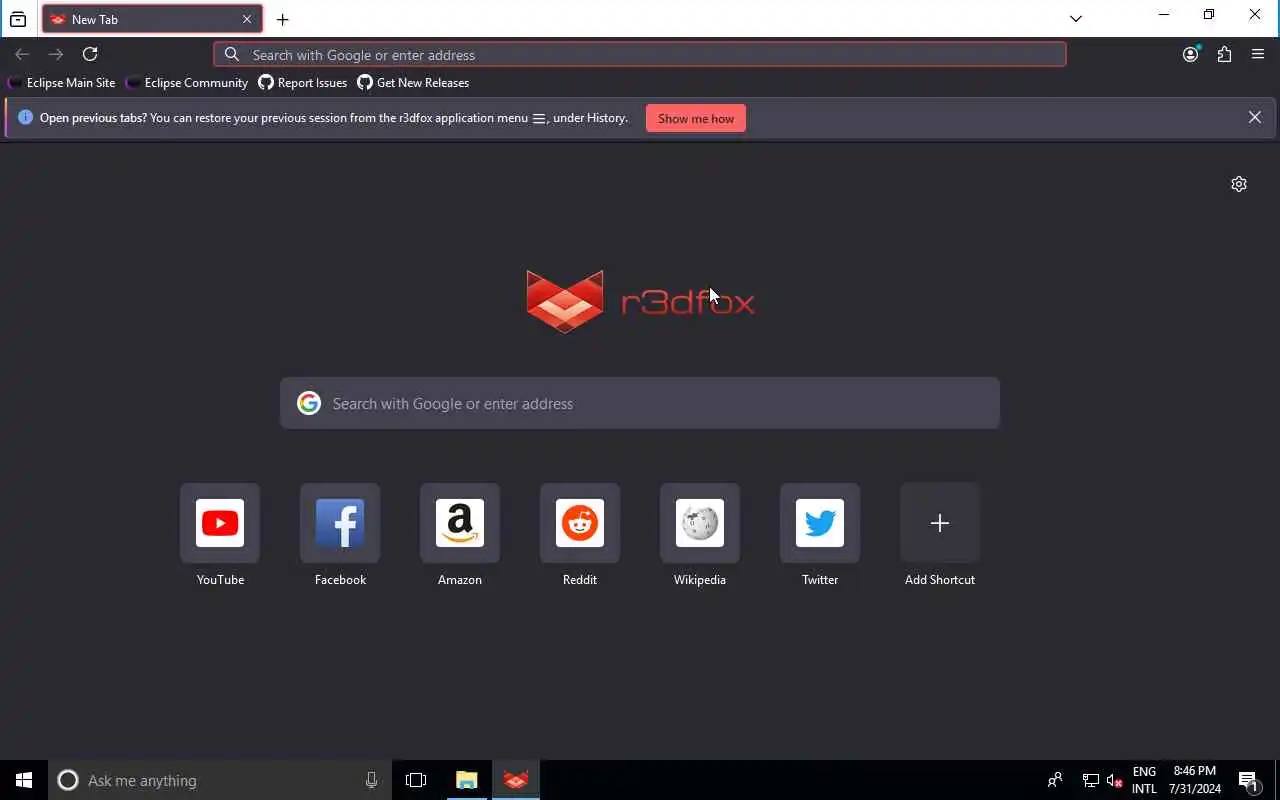Close the New Tab tab

point(247,19)
